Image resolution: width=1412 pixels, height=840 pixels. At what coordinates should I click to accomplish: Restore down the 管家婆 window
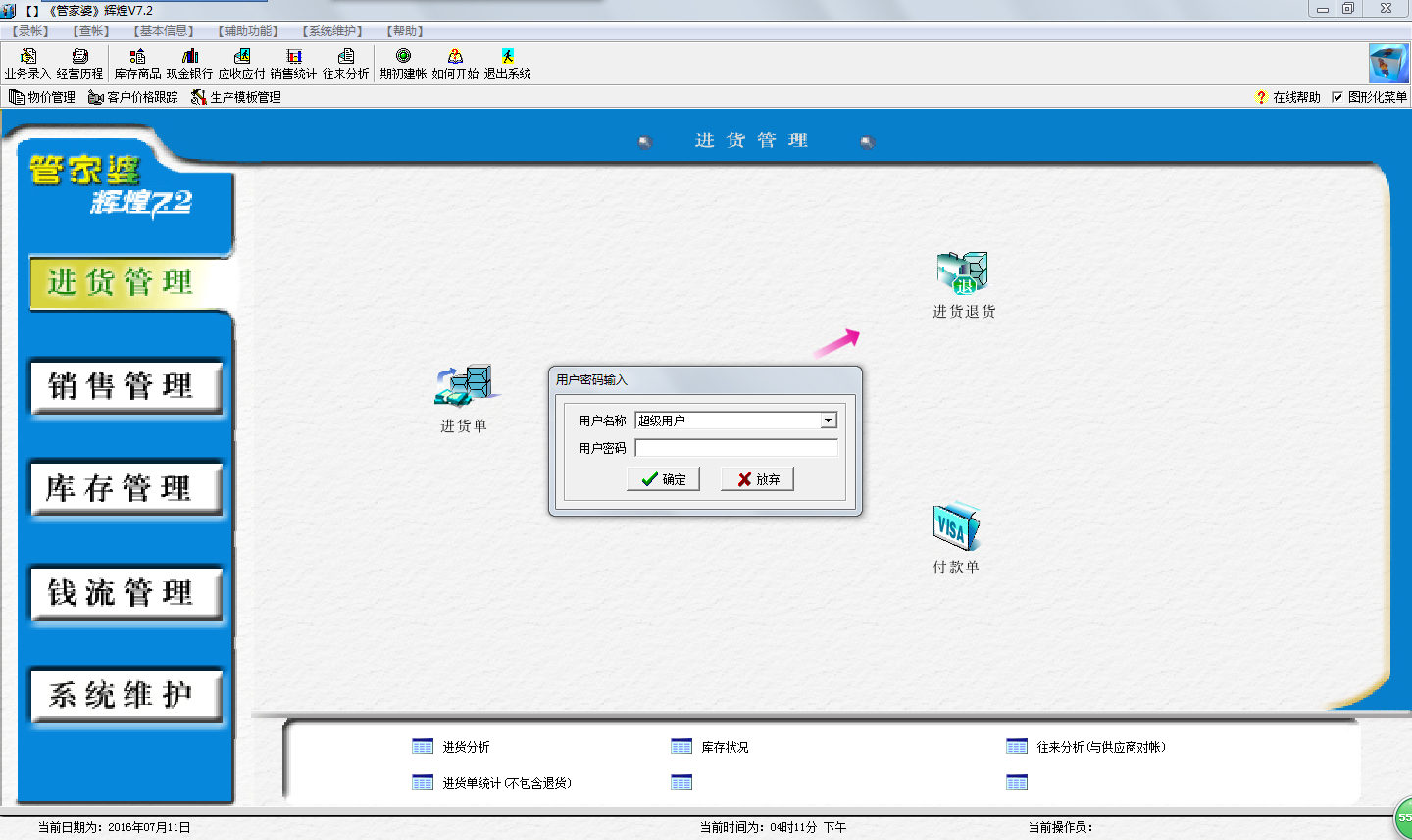(x=1348, y=9)
